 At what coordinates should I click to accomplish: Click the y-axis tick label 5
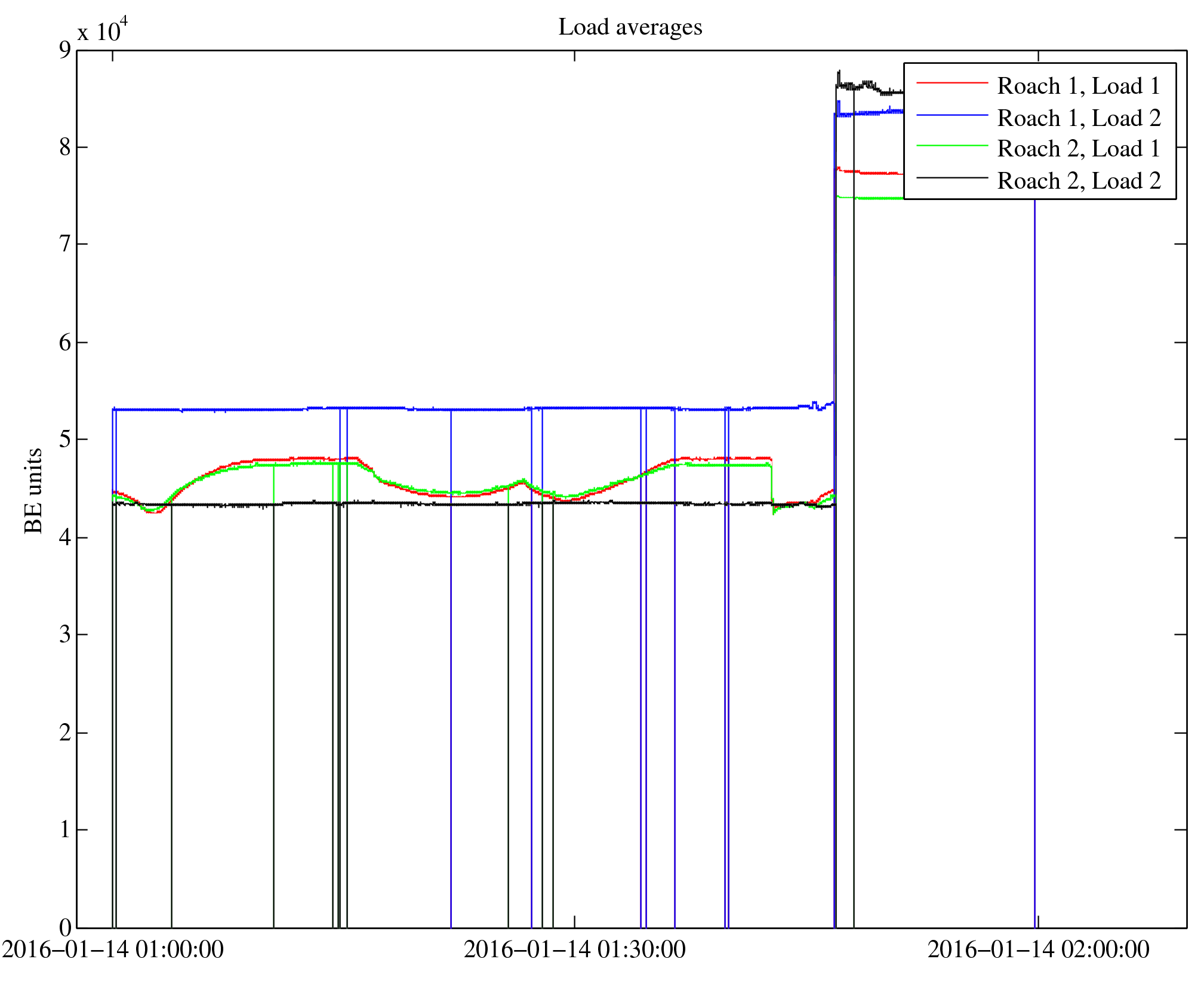point(64,440)
